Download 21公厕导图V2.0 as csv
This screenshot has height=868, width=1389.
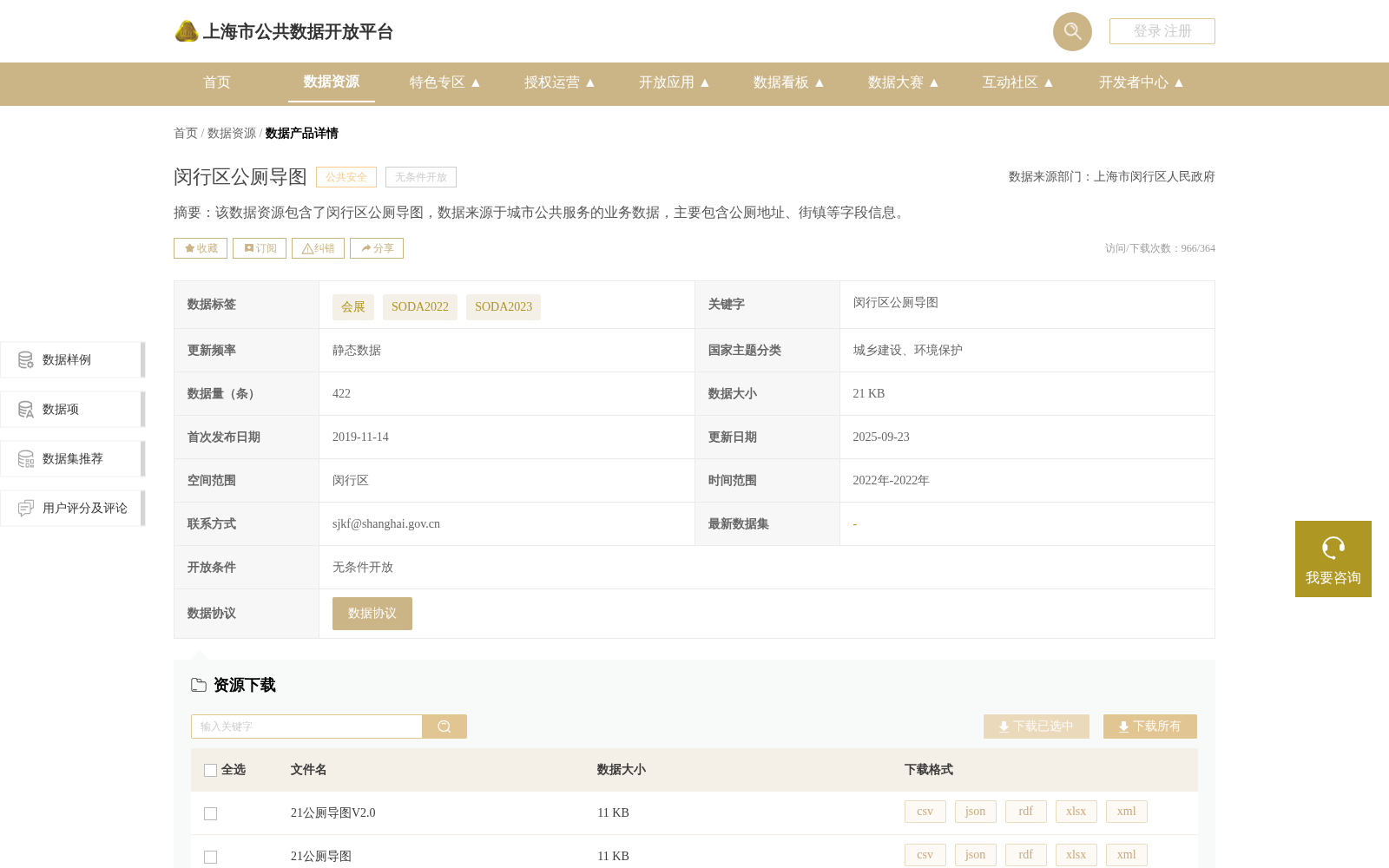[925, 812]
